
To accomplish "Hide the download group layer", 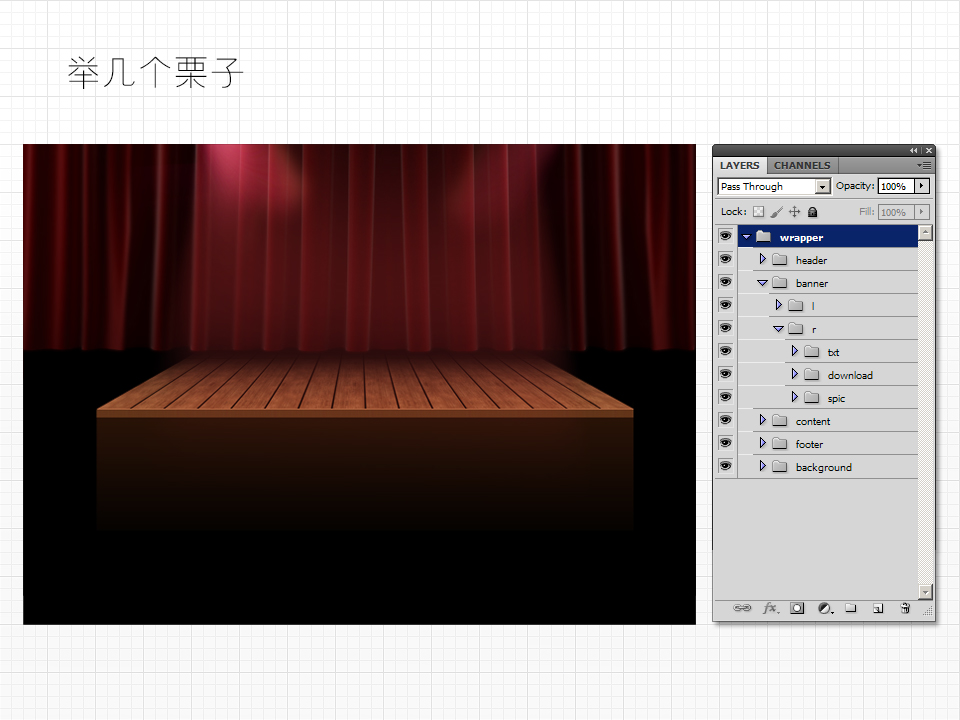I will tap(725, 375).
